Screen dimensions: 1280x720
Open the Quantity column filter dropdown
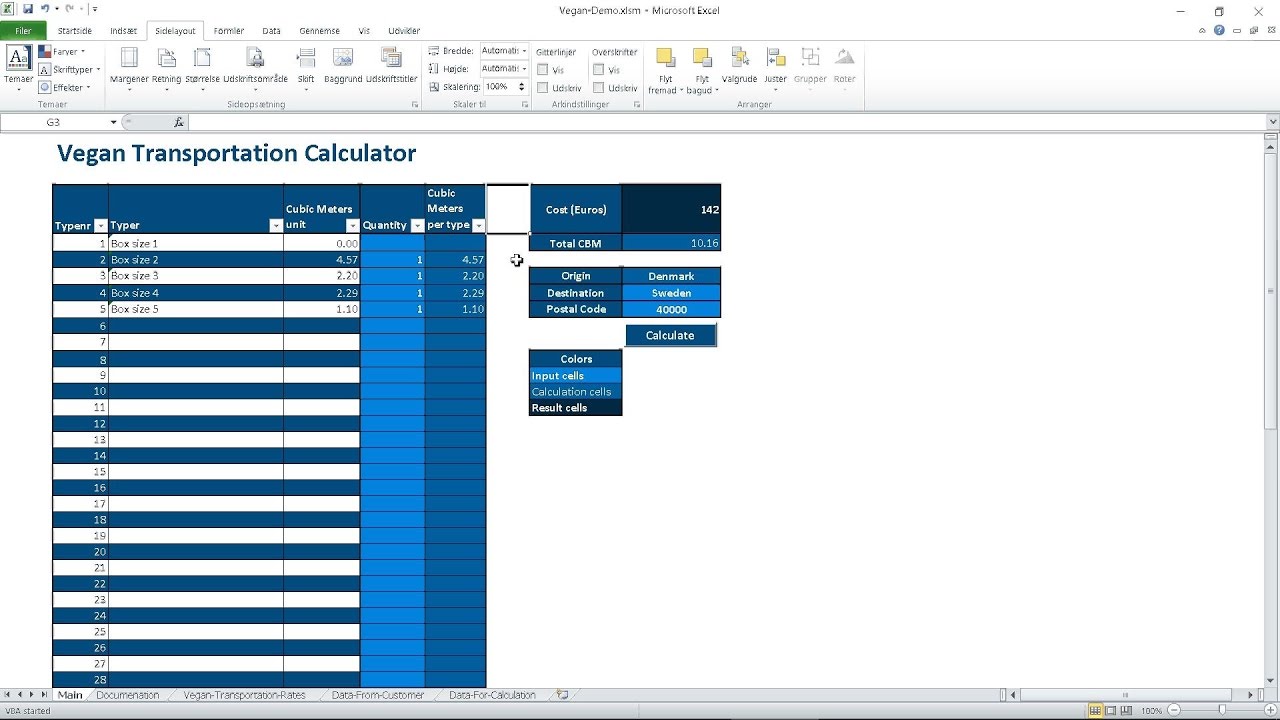pos(417,225)
